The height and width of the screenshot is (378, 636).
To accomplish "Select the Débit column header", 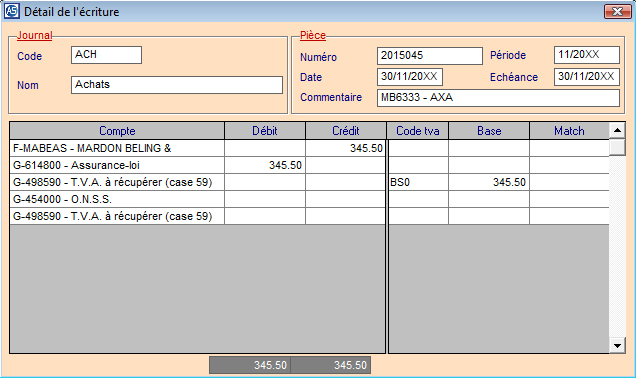I will [265, 131].
